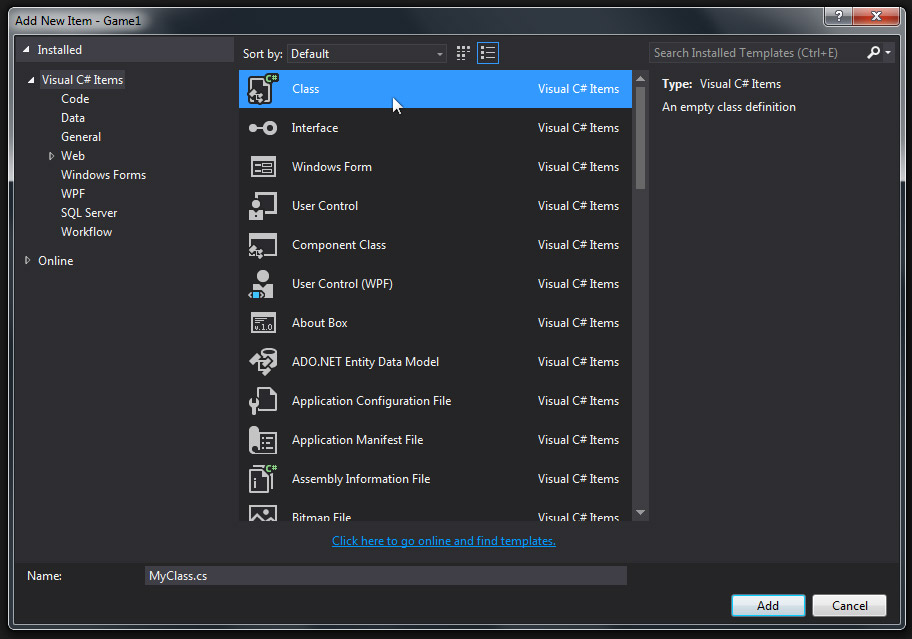Select the Interface template icon
The width and height of the screenshot is (912, 639).
(262, 128)
